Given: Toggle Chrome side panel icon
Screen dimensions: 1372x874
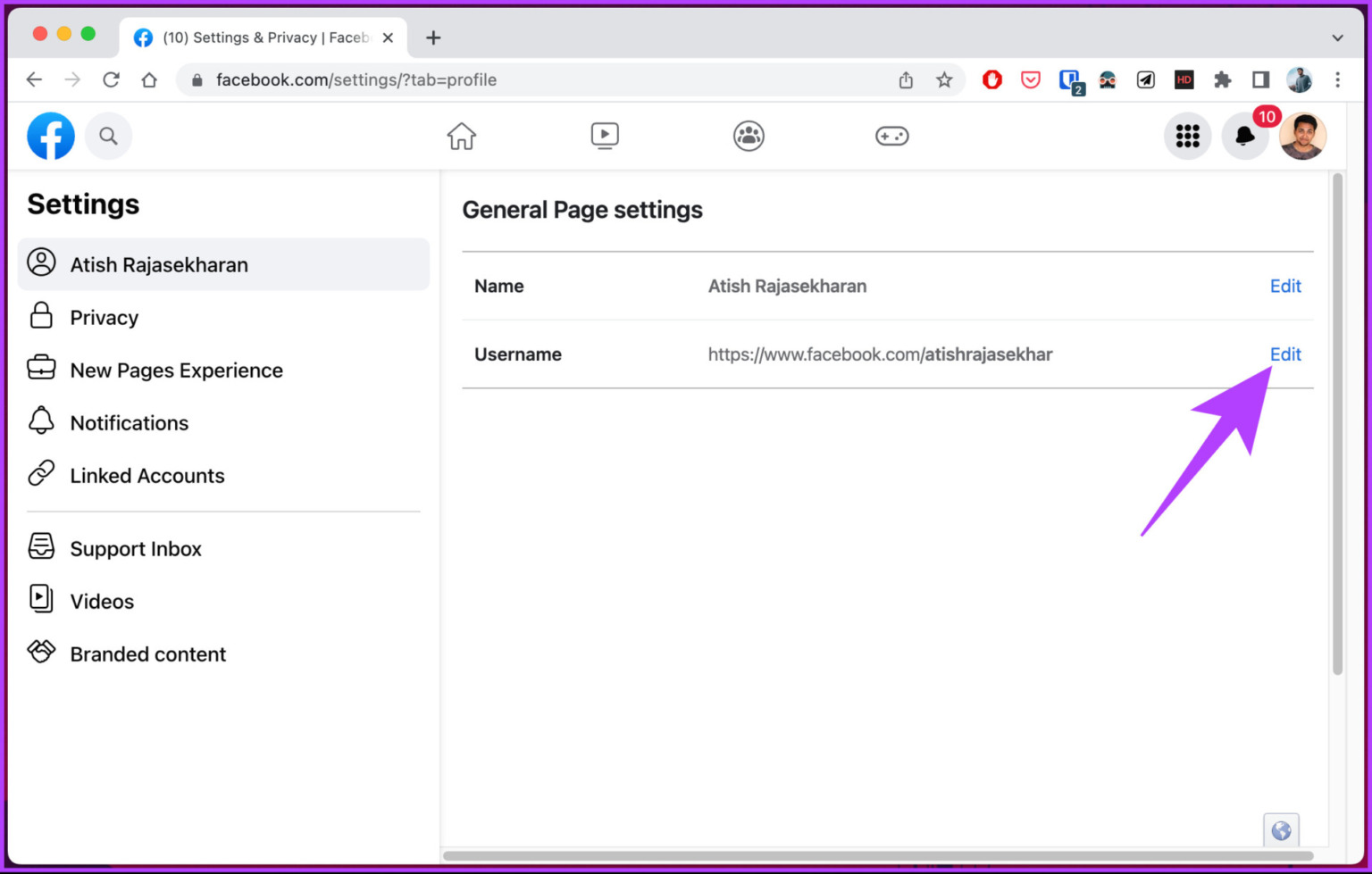Looking at the screenshot, I should pos(1260,80).
